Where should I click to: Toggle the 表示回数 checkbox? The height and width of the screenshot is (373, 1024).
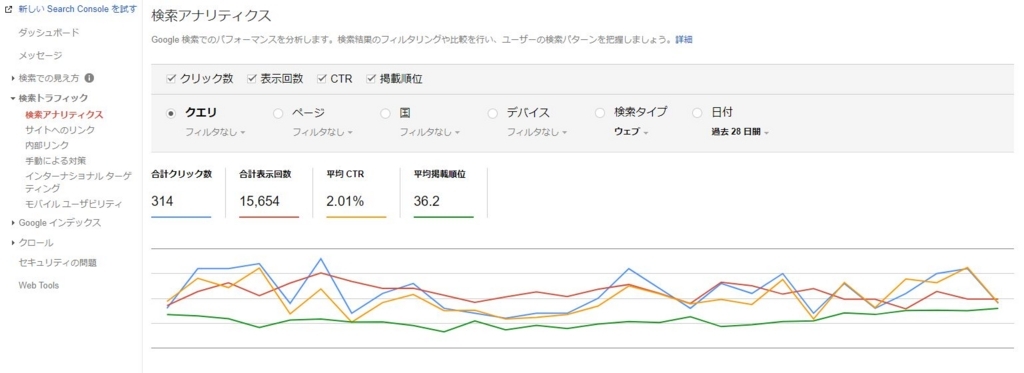pos(251,79)
